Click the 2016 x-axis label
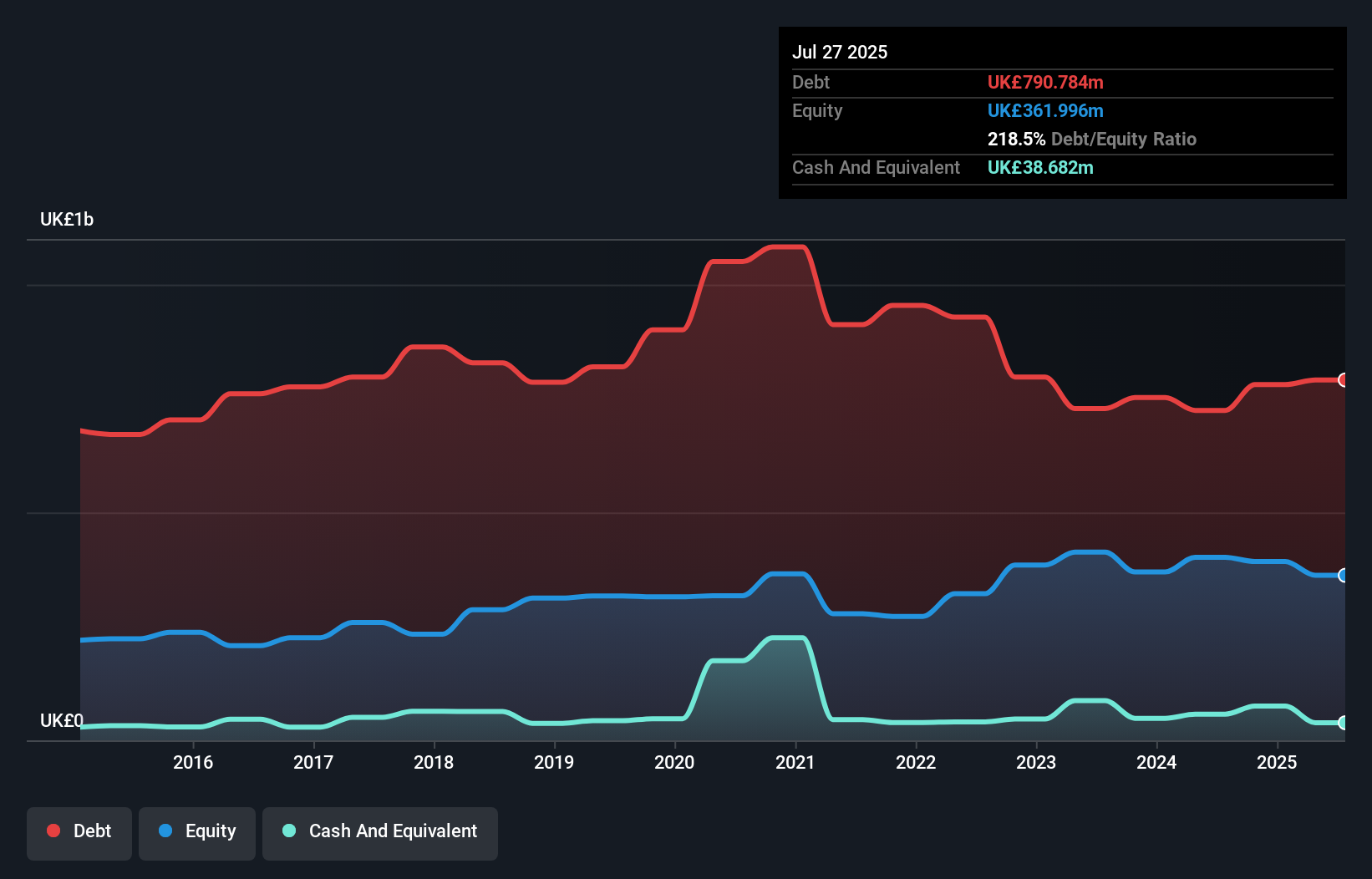The width and height of the screenshot is (1372, 879). [x=193, y=762]
